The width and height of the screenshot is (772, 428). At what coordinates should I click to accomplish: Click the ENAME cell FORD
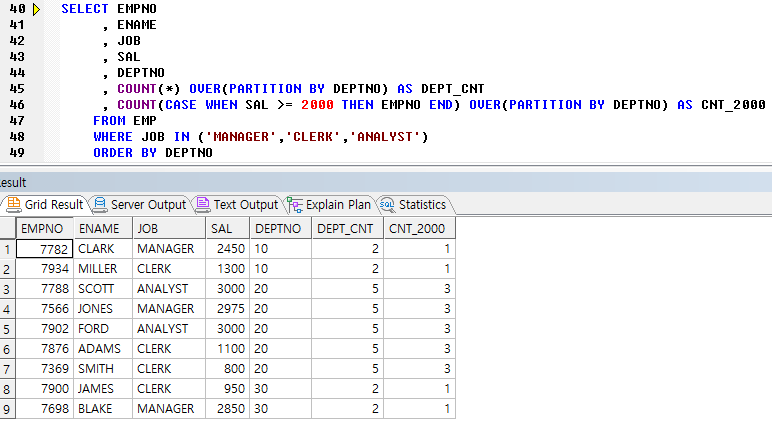[x=103, y=329]
